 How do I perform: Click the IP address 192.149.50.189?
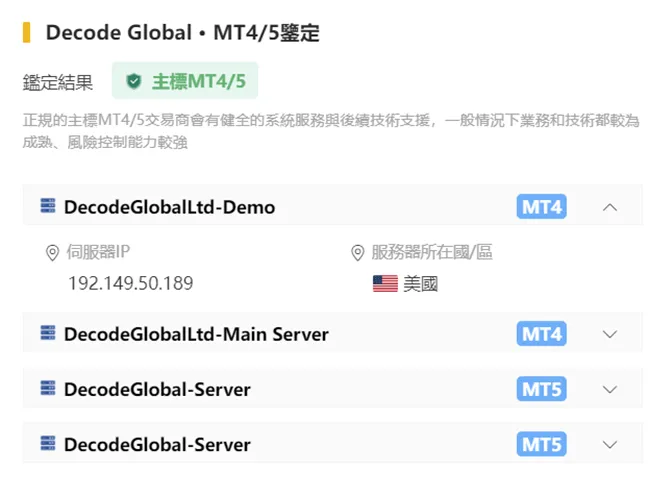point(130,283)
